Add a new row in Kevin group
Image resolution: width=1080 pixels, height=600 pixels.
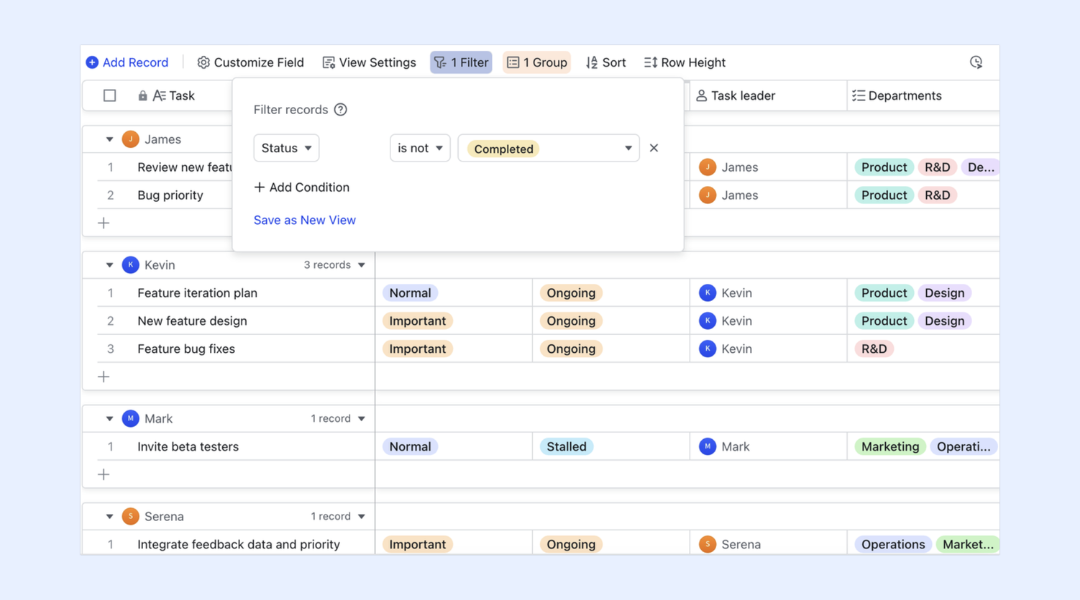(103, 377)
